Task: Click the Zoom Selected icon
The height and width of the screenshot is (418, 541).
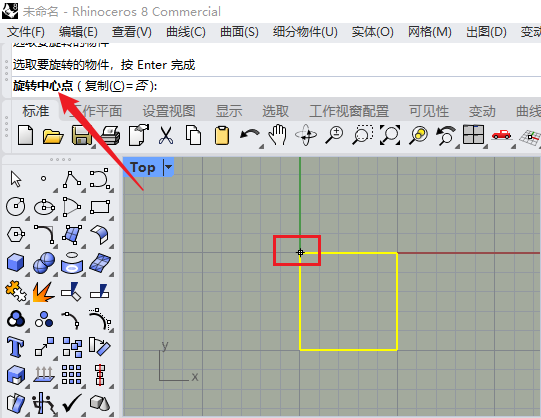Action: 418,135
